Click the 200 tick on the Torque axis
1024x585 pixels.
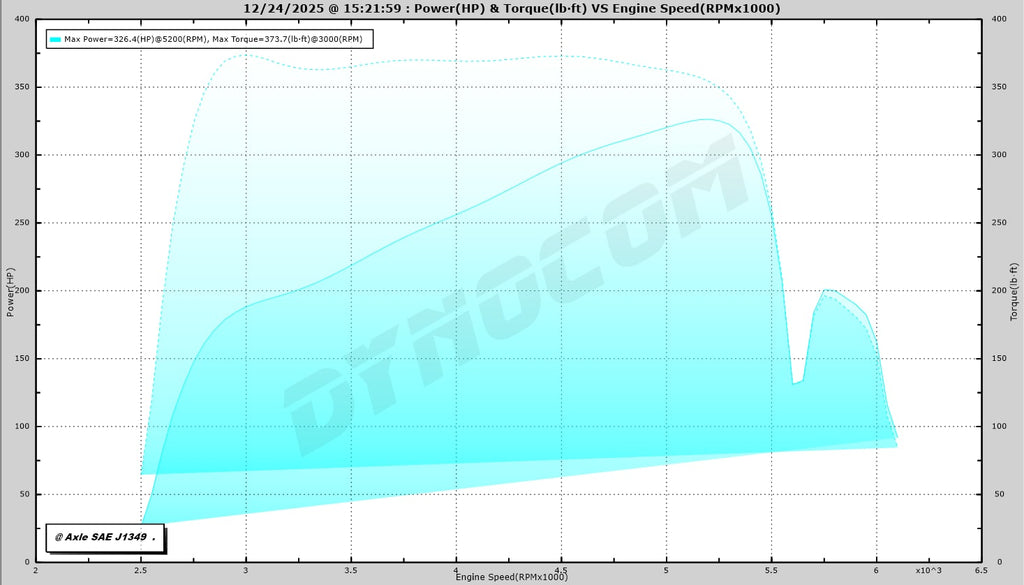[x=998, y=291]
